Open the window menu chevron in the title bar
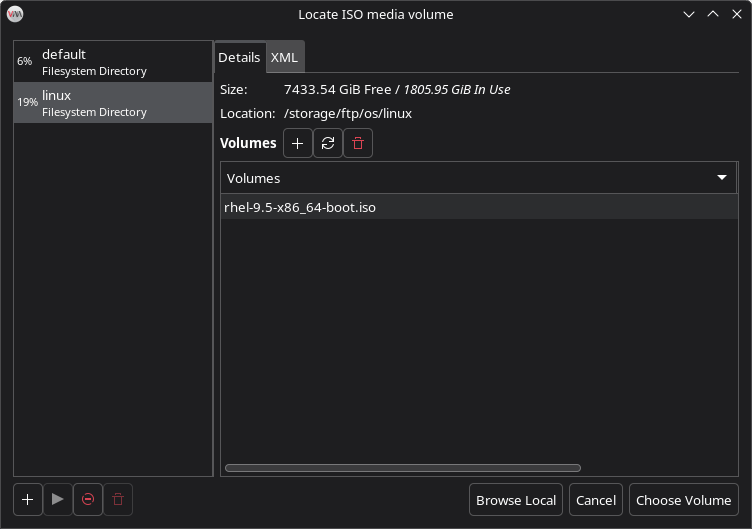This screenshot has width=752, height=529. 688,14
